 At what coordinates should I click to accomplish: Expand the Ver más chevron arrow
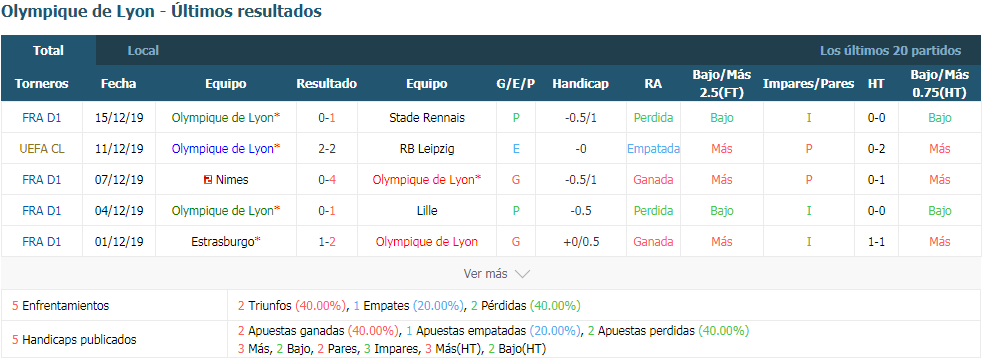tap(522, 274)
